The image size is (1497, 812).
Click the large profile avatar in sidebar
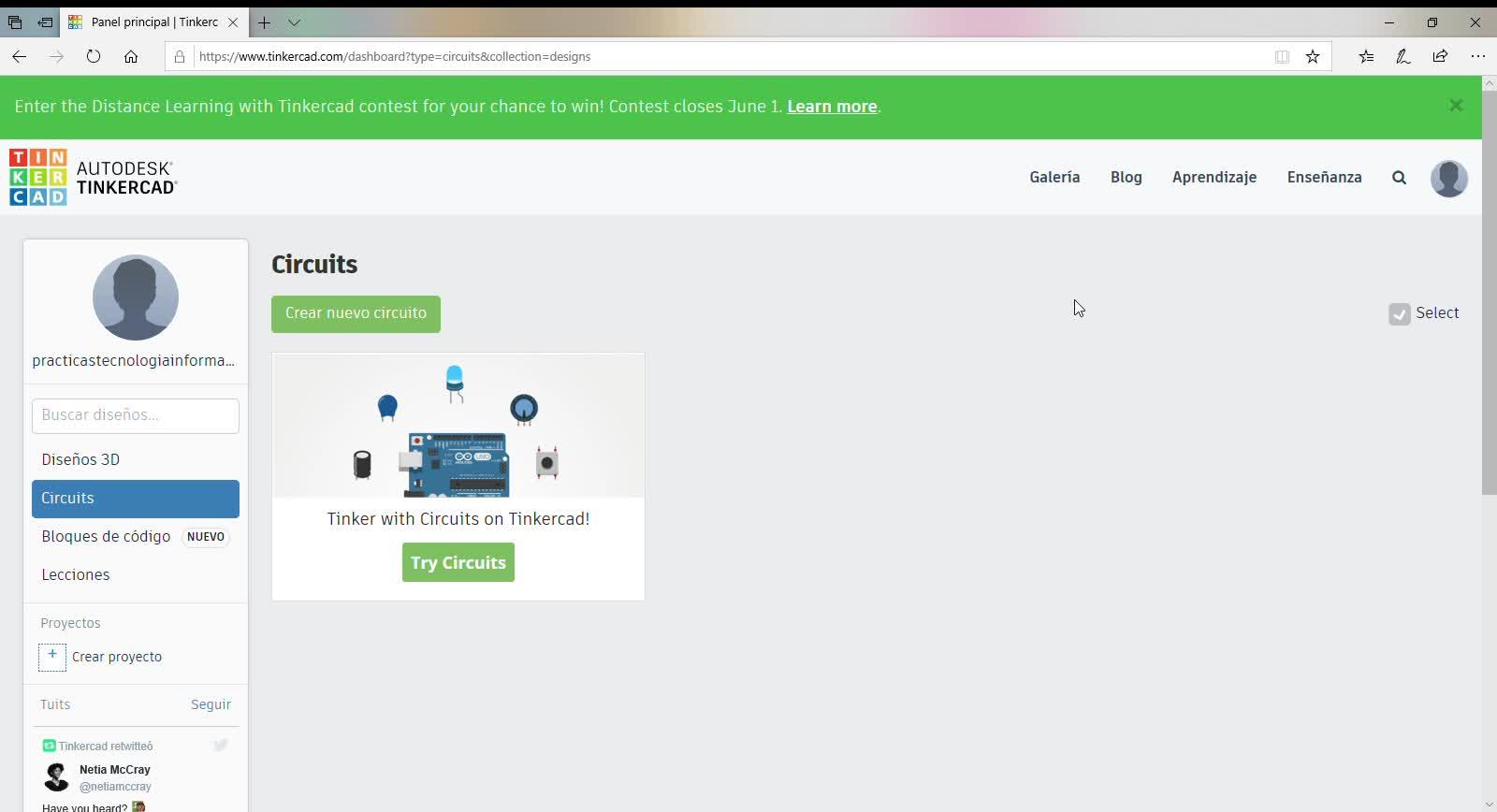[136, 297]
